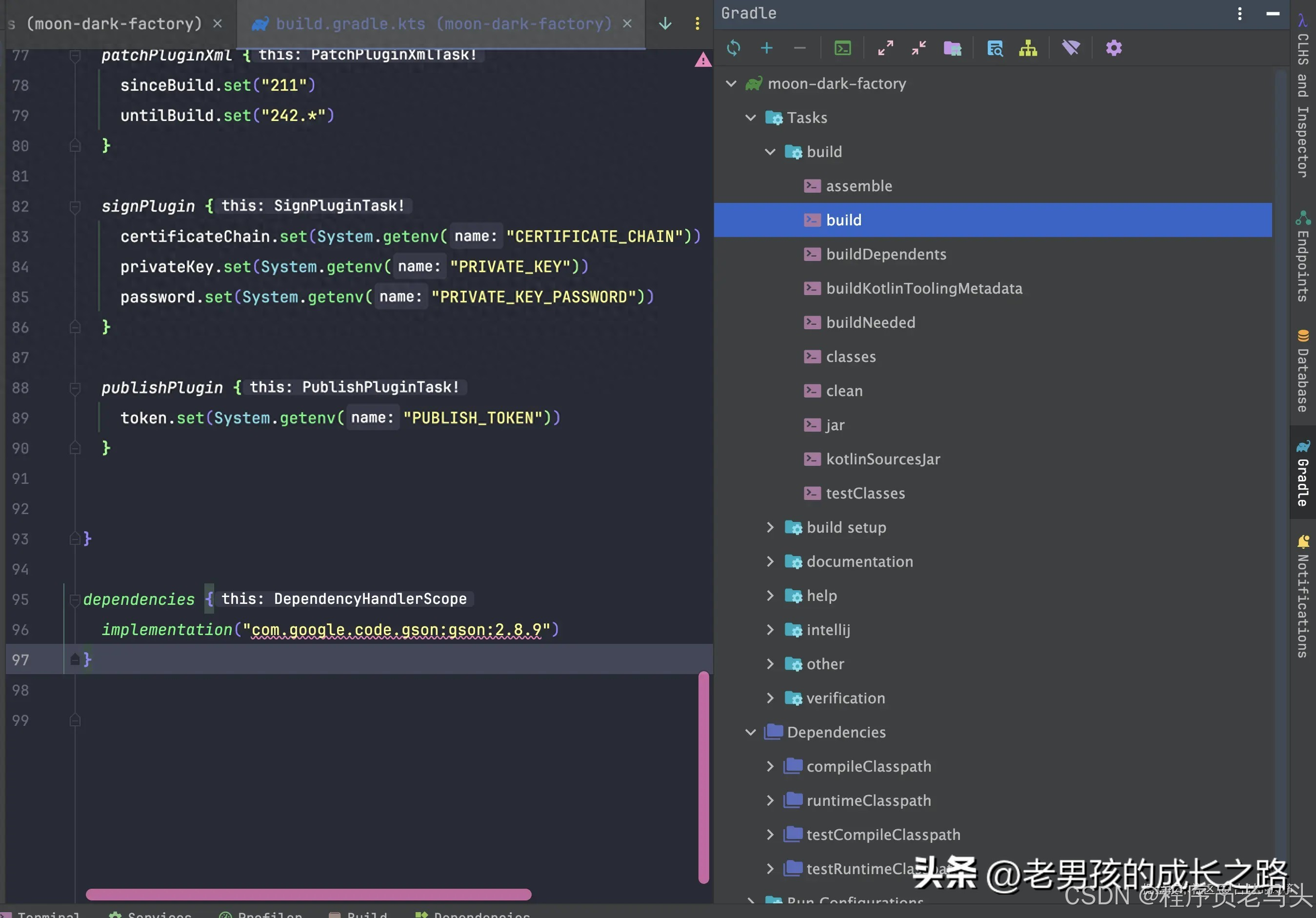Image resolution: width=1316 pixels, height=918 pixels.
Task: Select the buildDependents Gradle task
Action: tap(886, 255)
